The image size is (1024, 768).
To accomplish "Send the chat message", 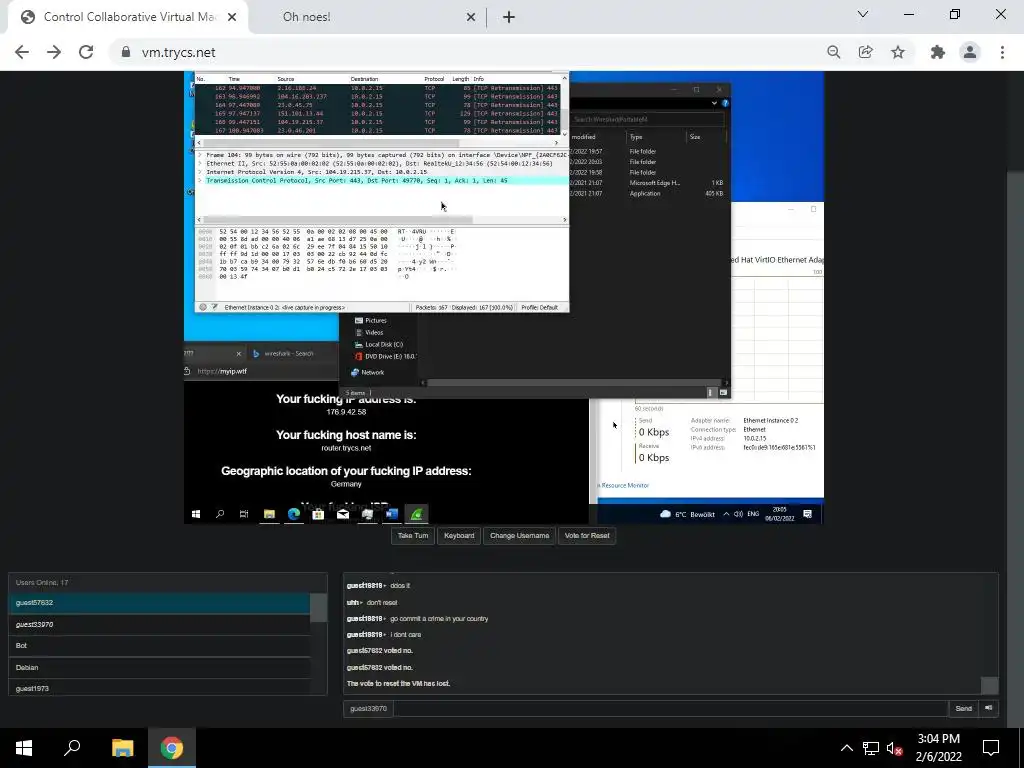I will pyautogui.click(x=963, y=709).
